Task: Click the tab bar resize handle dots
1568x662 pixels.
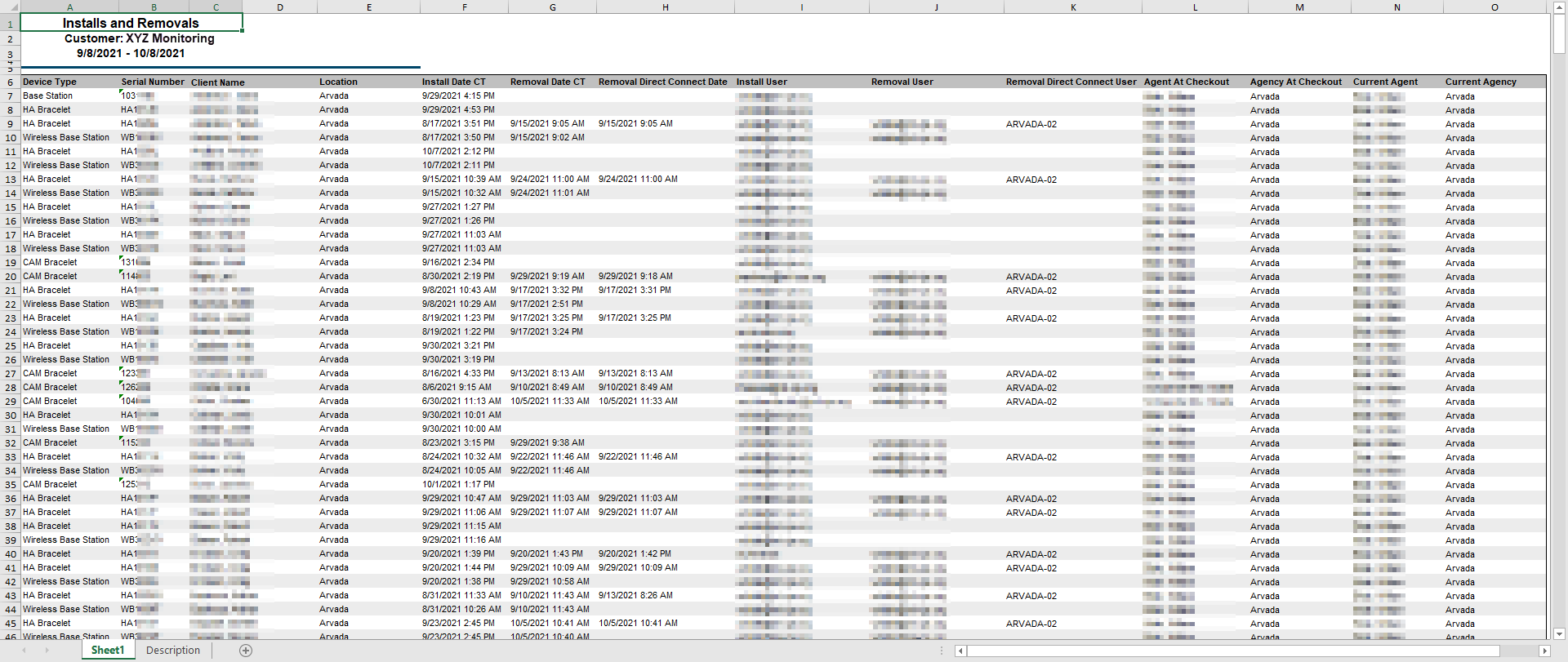Action: tap(942, 651)
